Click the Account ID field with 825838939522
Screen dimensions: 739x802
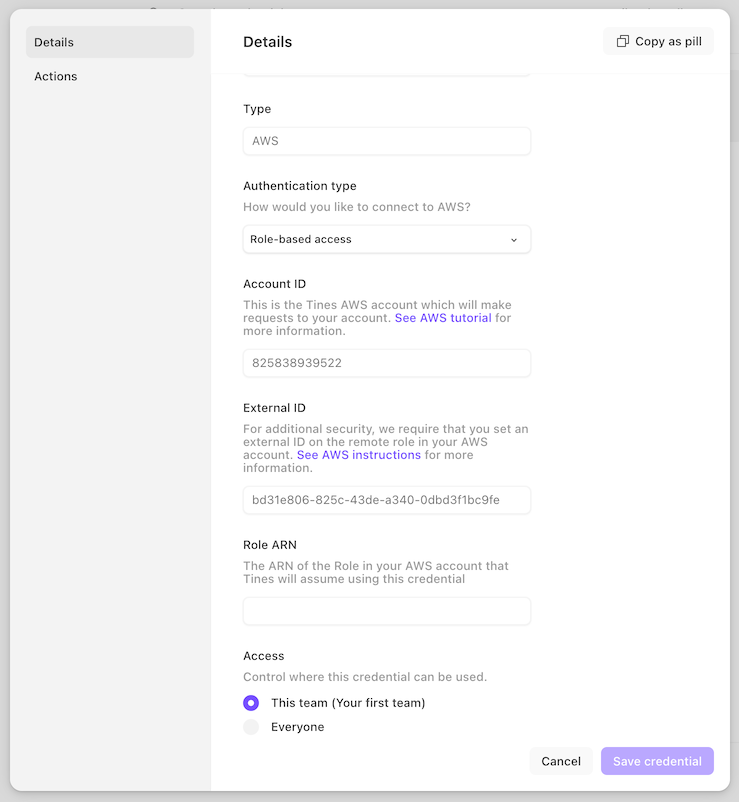[x=387, y=363]
